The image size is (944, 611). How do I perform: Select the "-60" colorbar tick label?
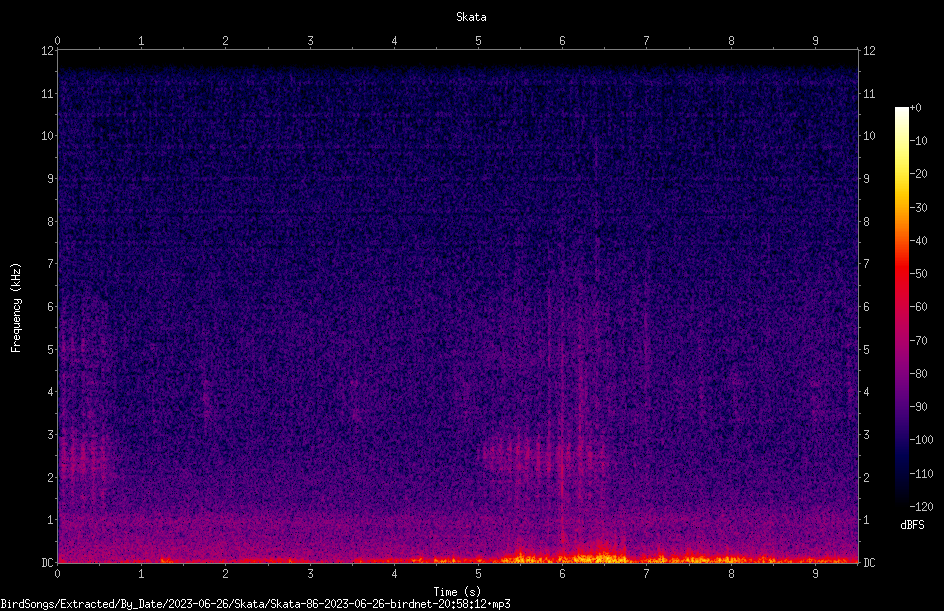pyautogui.click(x=918, y=307)
